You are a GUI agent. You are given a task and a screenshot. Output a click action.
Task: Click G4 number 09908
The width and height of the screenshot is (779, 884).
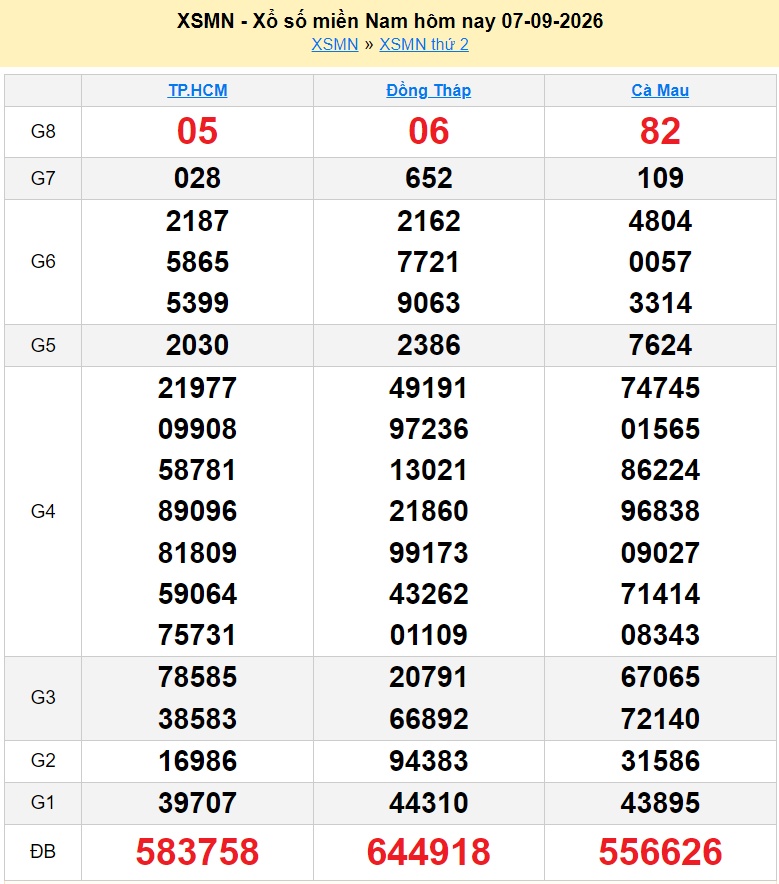pos(197,429)
